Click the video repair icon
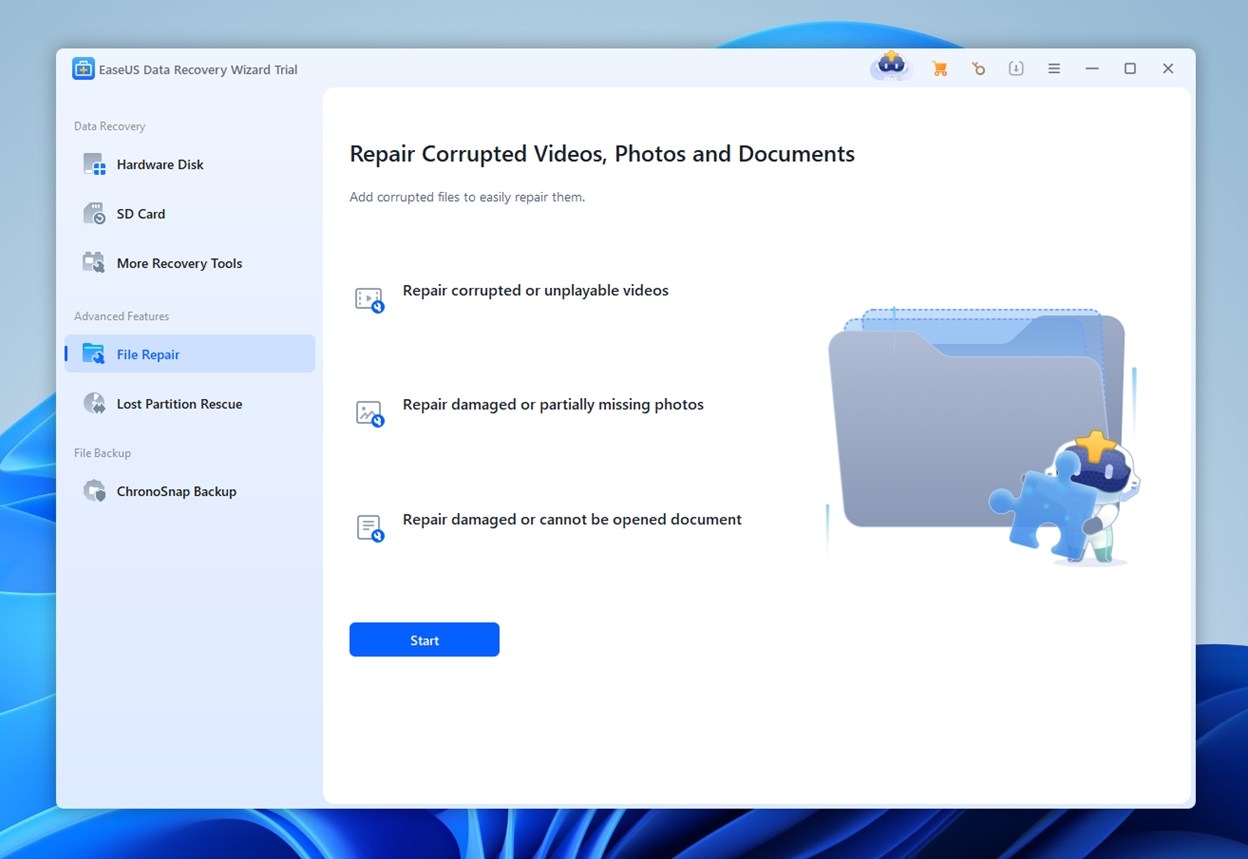The height and width of the screenshot is (859, 1248). [370, 300]
